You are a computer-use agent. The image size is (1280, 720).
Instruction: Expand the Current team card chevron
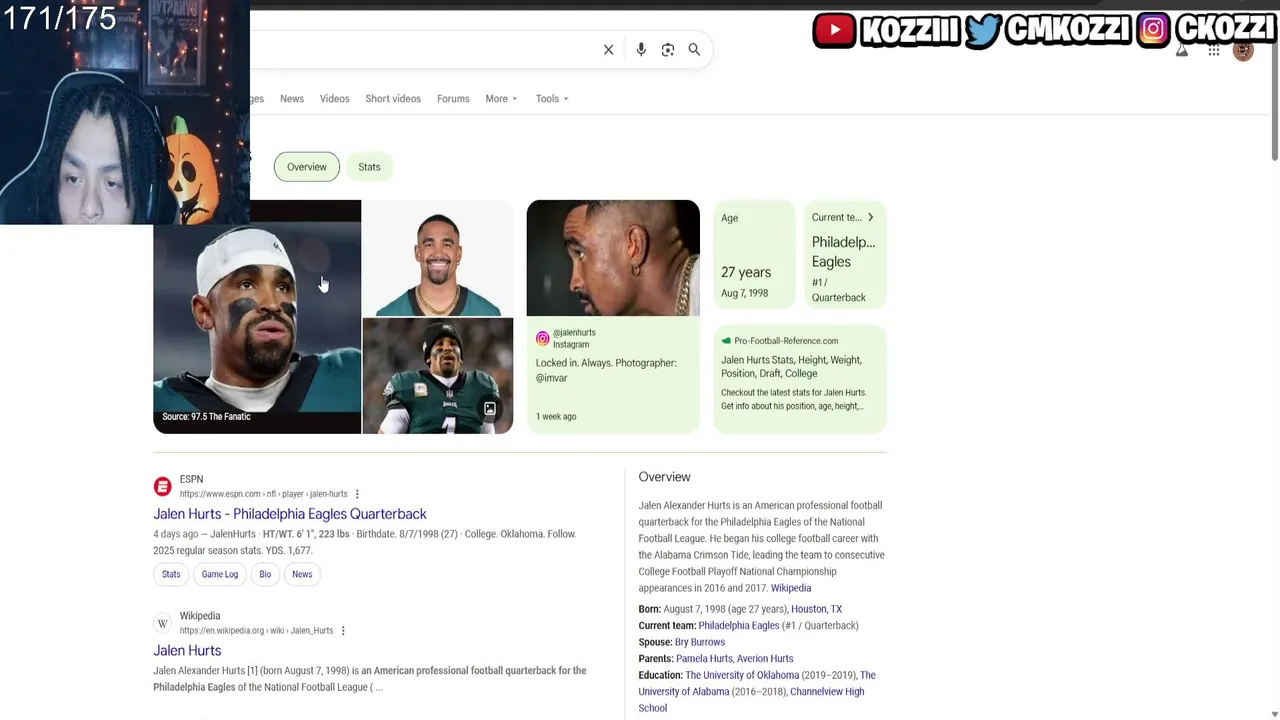pos(870,217)
